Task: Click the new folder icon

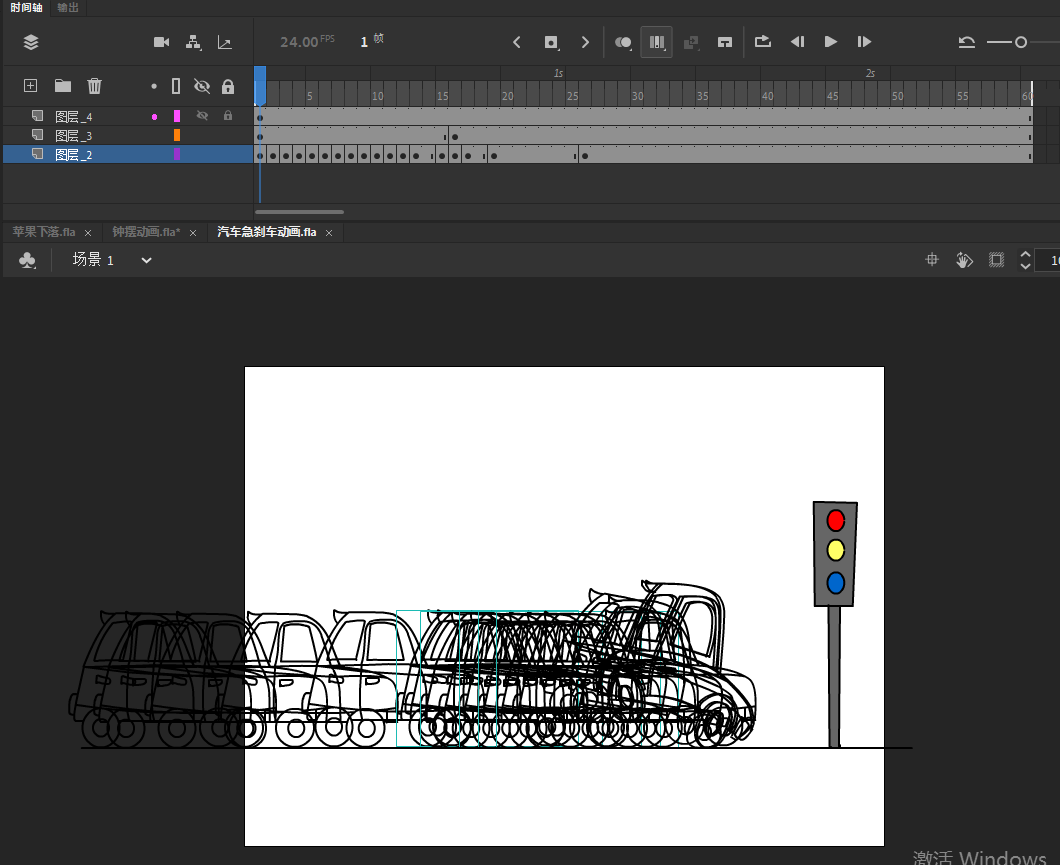Action: point(62,86)
